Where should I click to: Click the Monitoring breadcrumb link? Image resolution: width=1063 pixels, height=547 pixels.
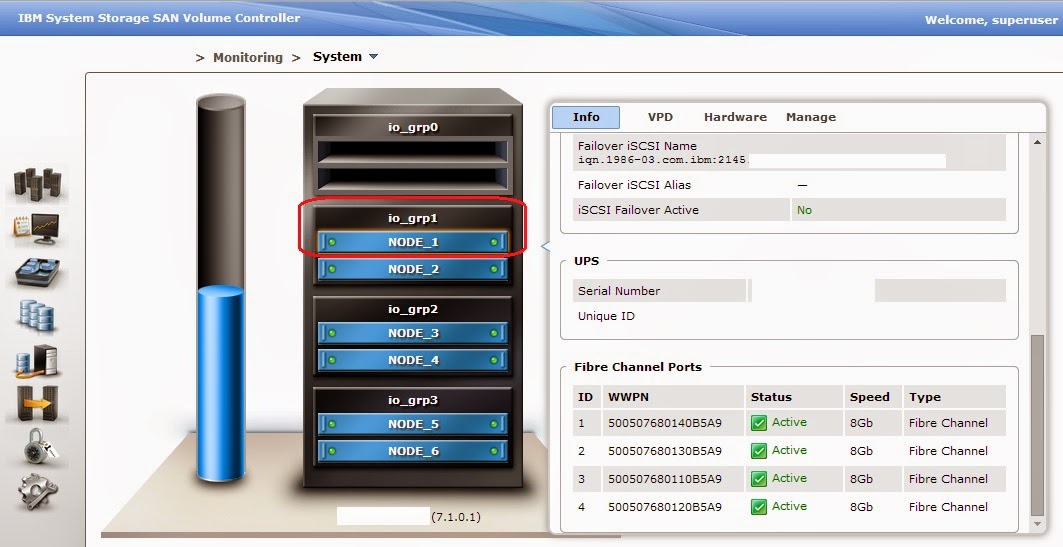pos(247,58)
